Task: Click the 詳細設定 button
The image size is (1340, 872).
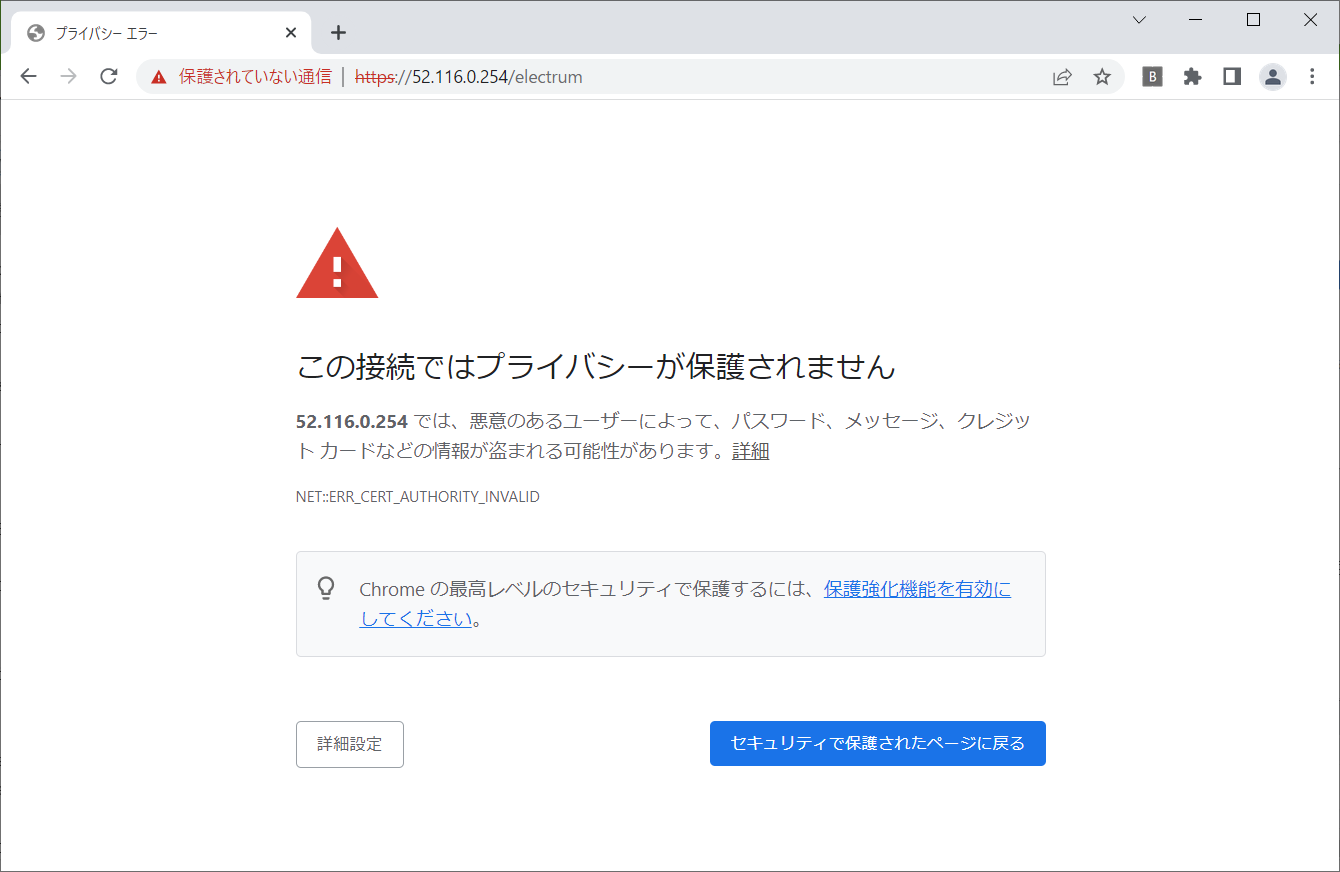Action: [350, 744]
